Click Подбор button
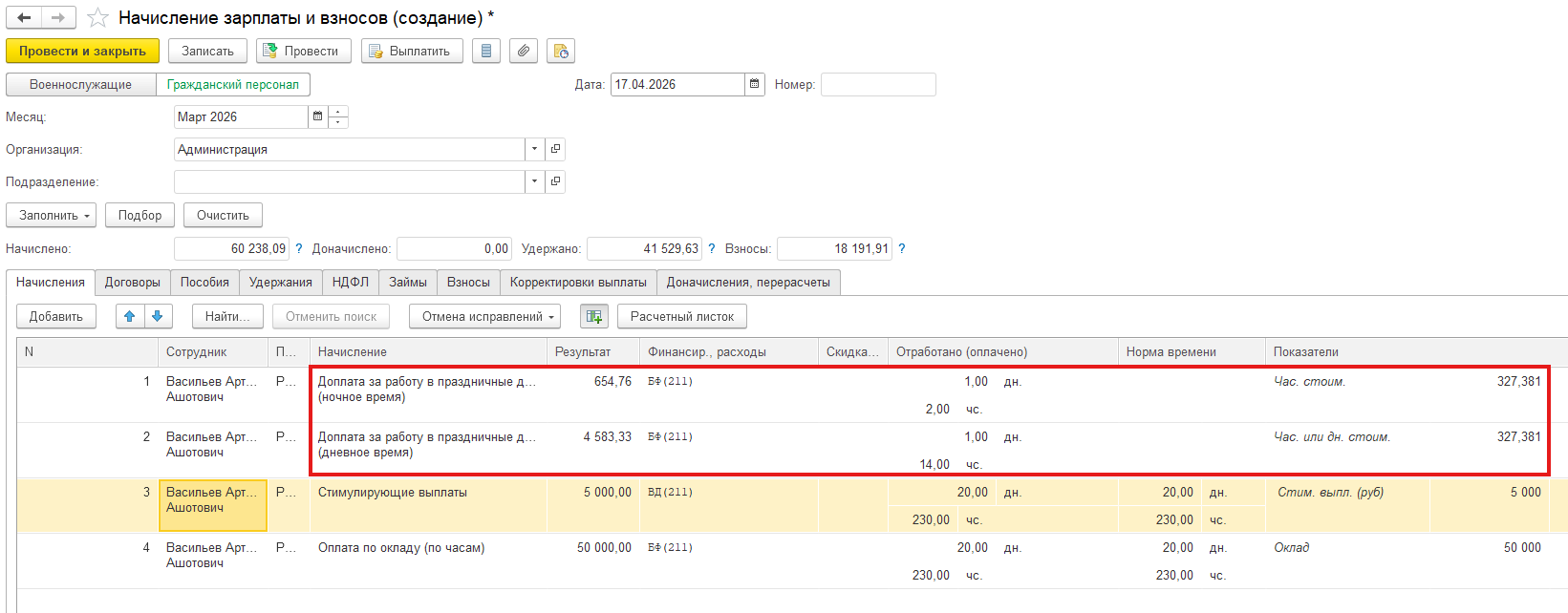Image resolution: width=1568 pixels, height=613 pixels. click(x=140, y=215)
